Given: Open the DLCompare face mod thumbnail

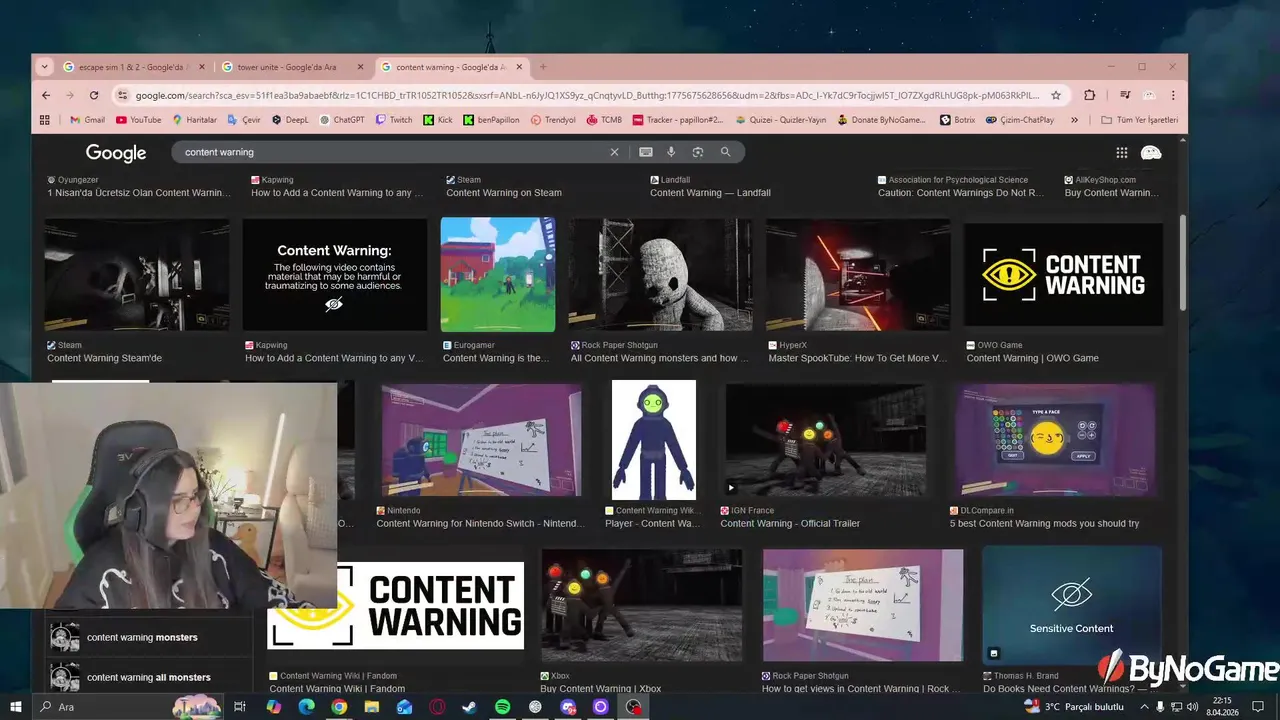Looking at the screenshot, I should (x=1055, y=440).
